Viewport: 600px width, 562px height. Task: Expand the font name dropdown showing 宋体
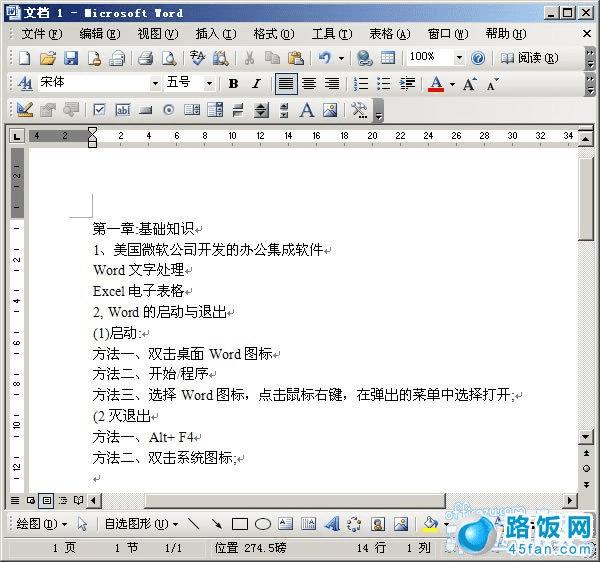155,83
